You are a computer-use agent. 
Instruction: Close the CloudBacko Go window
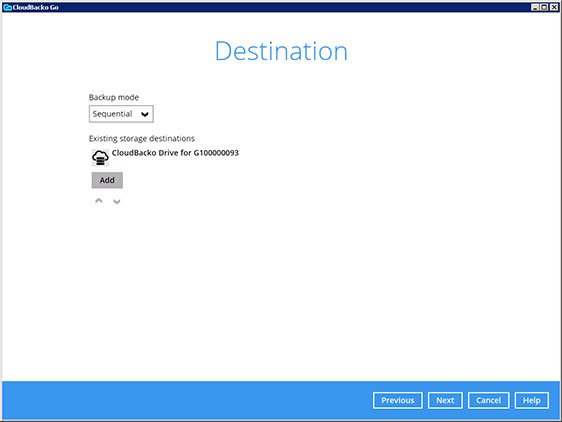[x=554, y=7]
